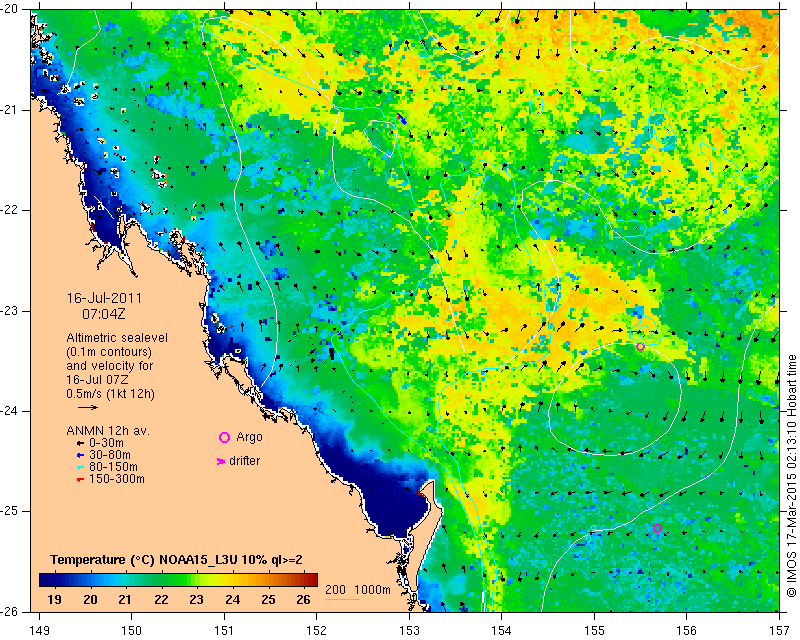This screenshot has width=800, height=640.
Task: Click the '0.5m/s (1kt 12h)' text
Action: pyautogui.click(x=110, y=394)
